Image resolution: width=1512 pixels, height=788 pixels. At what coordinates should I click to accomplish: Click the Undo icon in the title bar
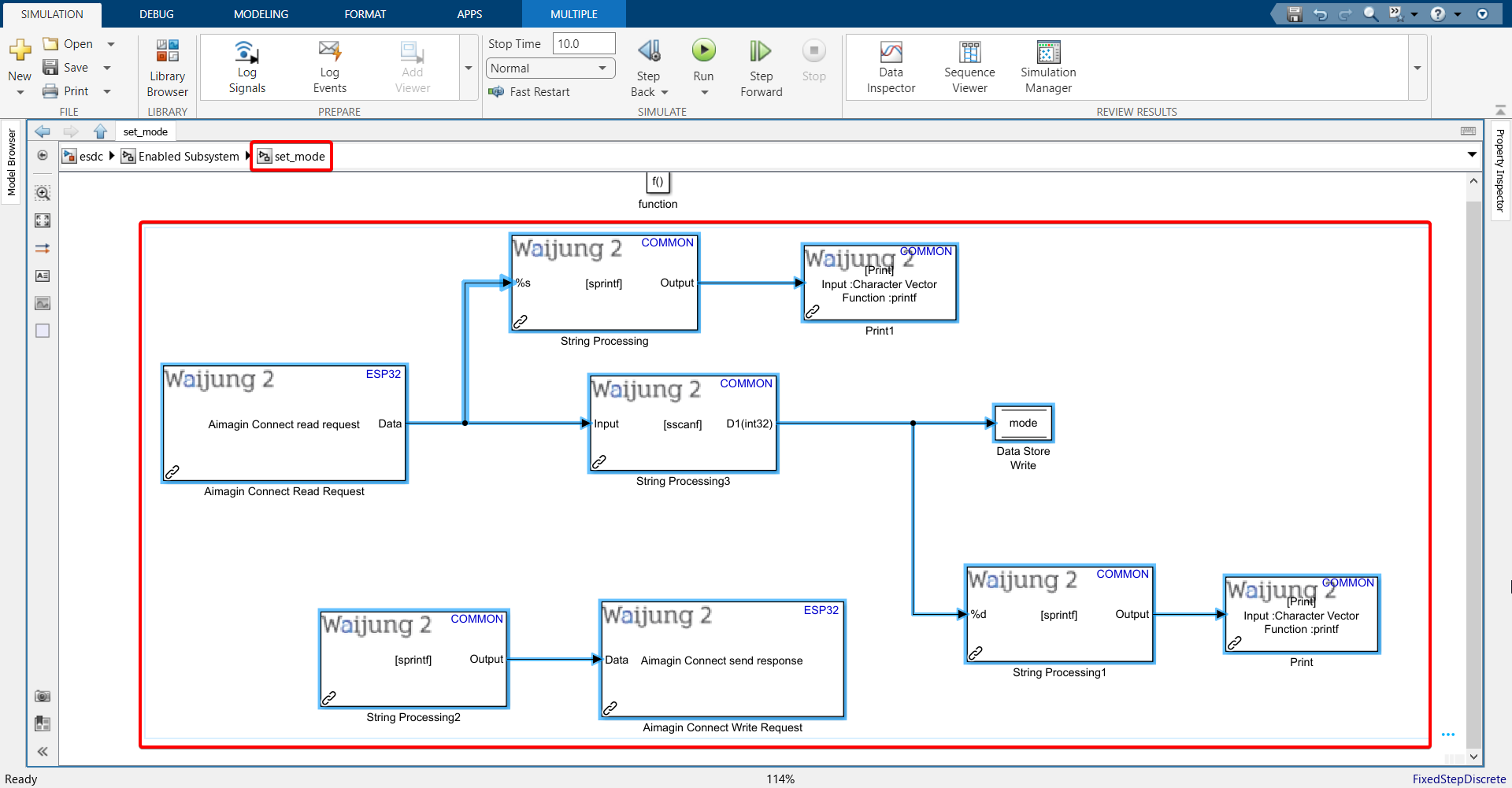click(1321, 14)
